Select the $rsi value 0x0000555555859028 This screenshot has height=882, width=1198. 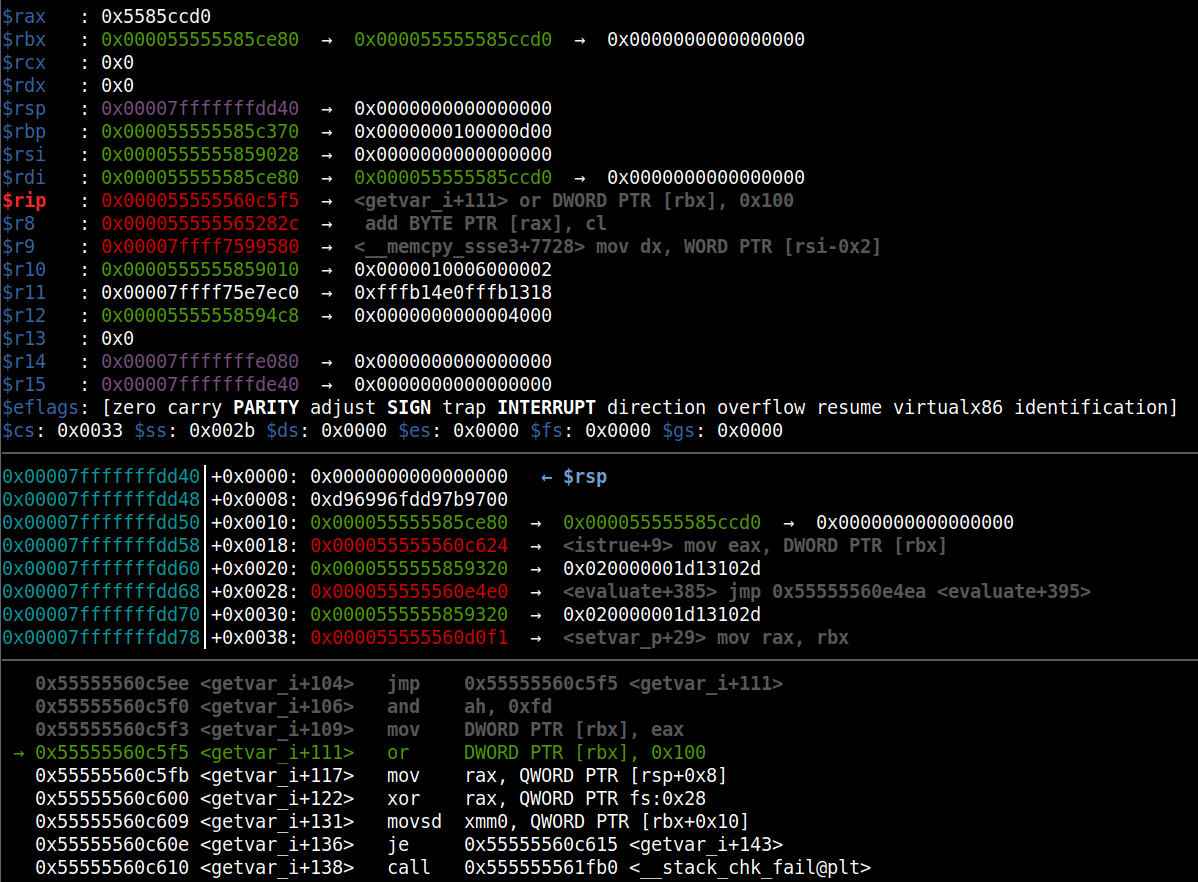(200, 154)
